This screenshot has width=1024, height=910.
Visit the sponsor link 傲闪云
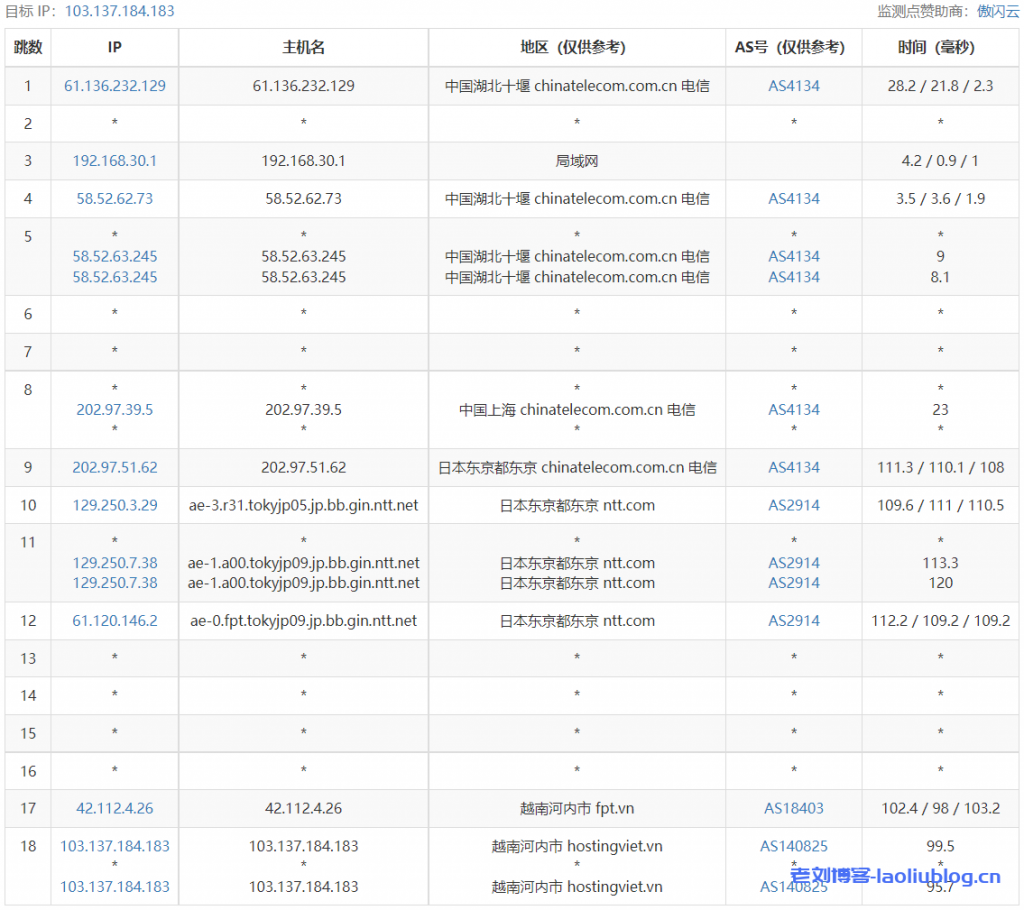pyautogui.click(x=998, y=11)
